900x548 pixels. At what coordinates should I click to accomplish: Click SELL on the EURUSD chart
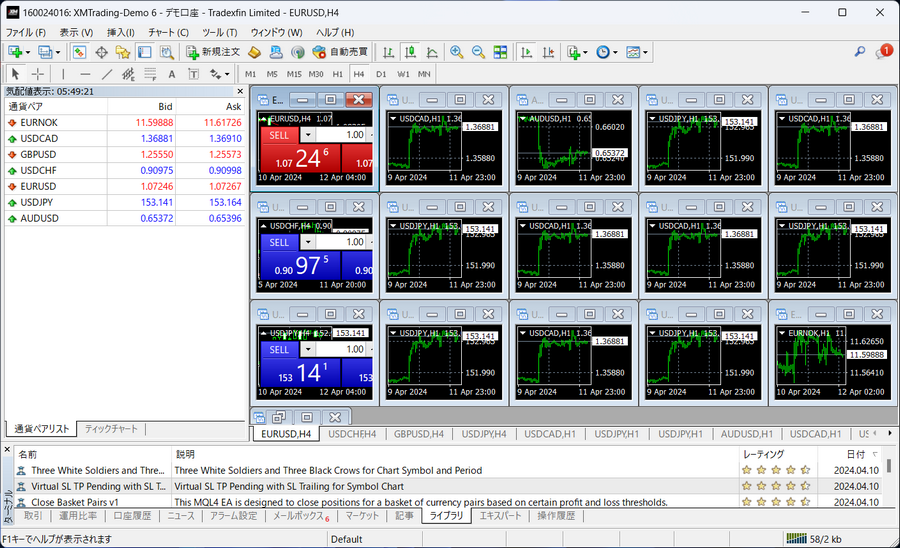pyautogui.click(x=280, y=135)
